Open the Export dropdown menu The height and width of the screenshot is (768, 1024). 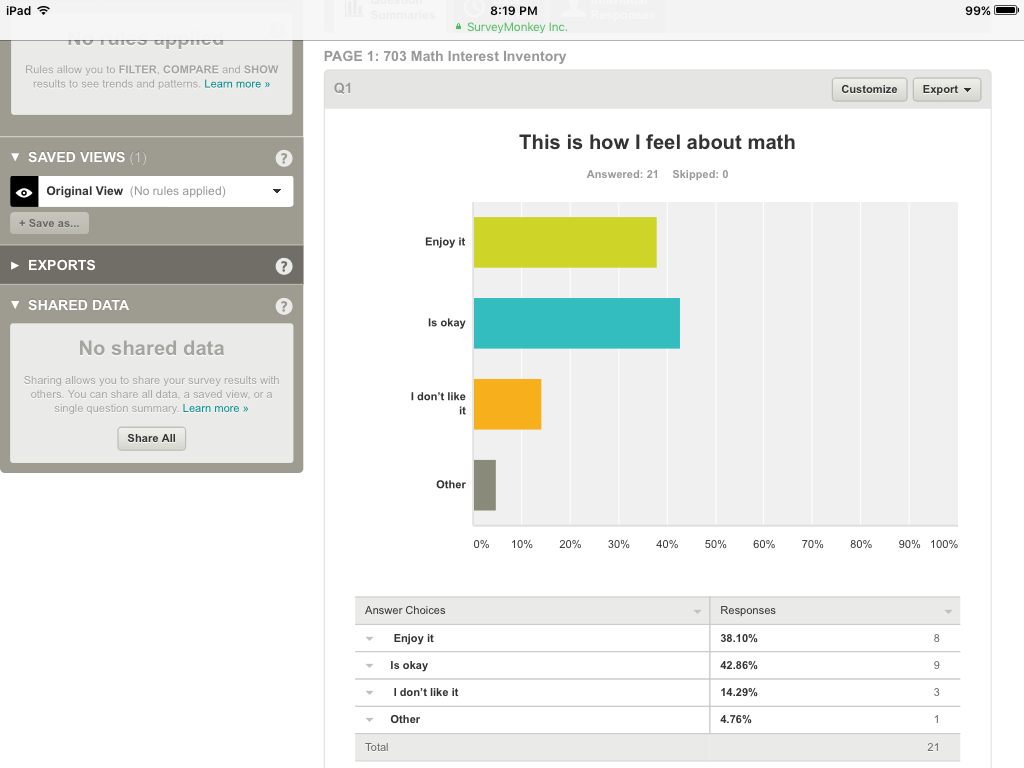pos(946,89)
